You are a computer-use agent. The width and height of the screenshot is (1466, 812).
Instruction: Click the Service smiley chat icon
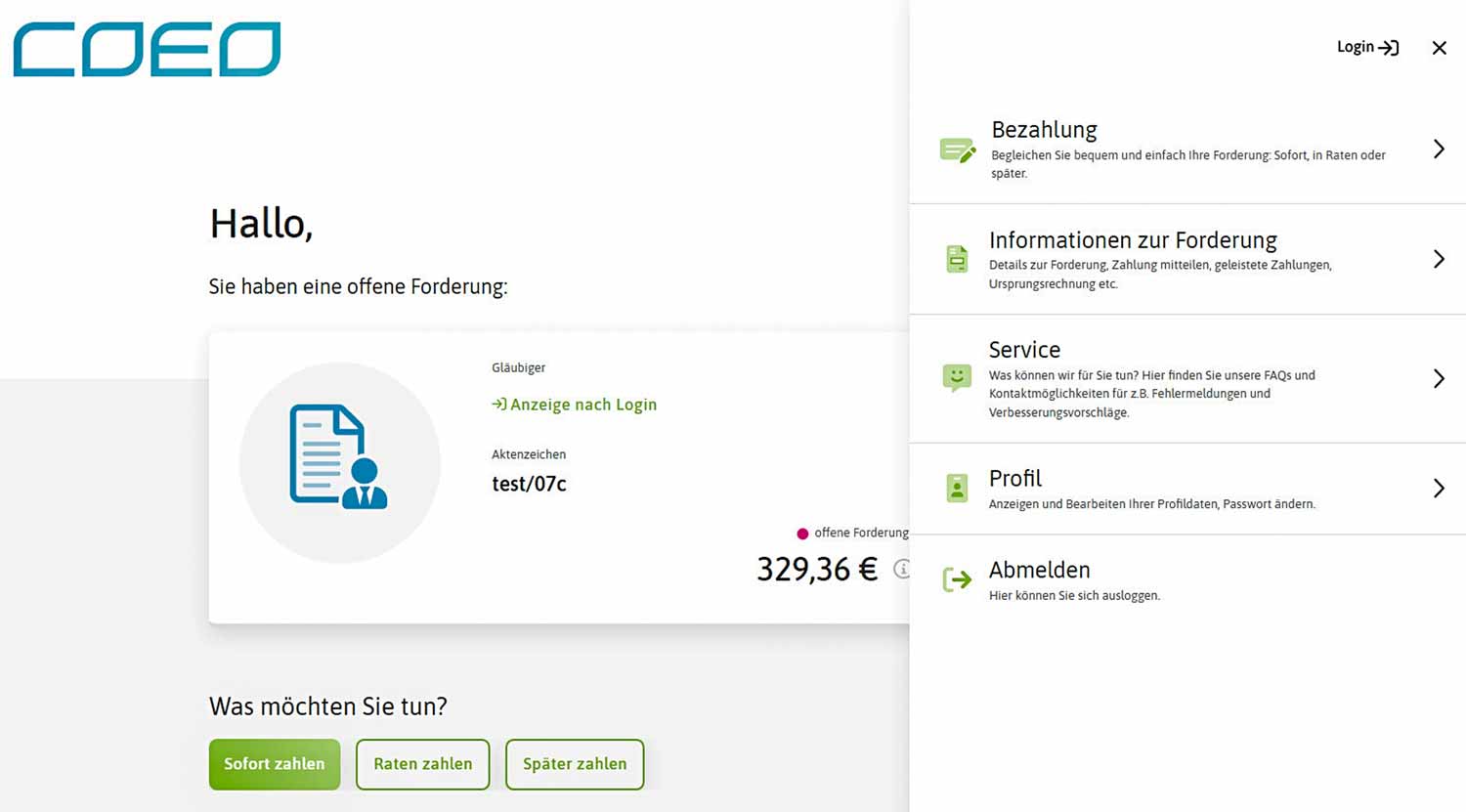pos(957,378)
